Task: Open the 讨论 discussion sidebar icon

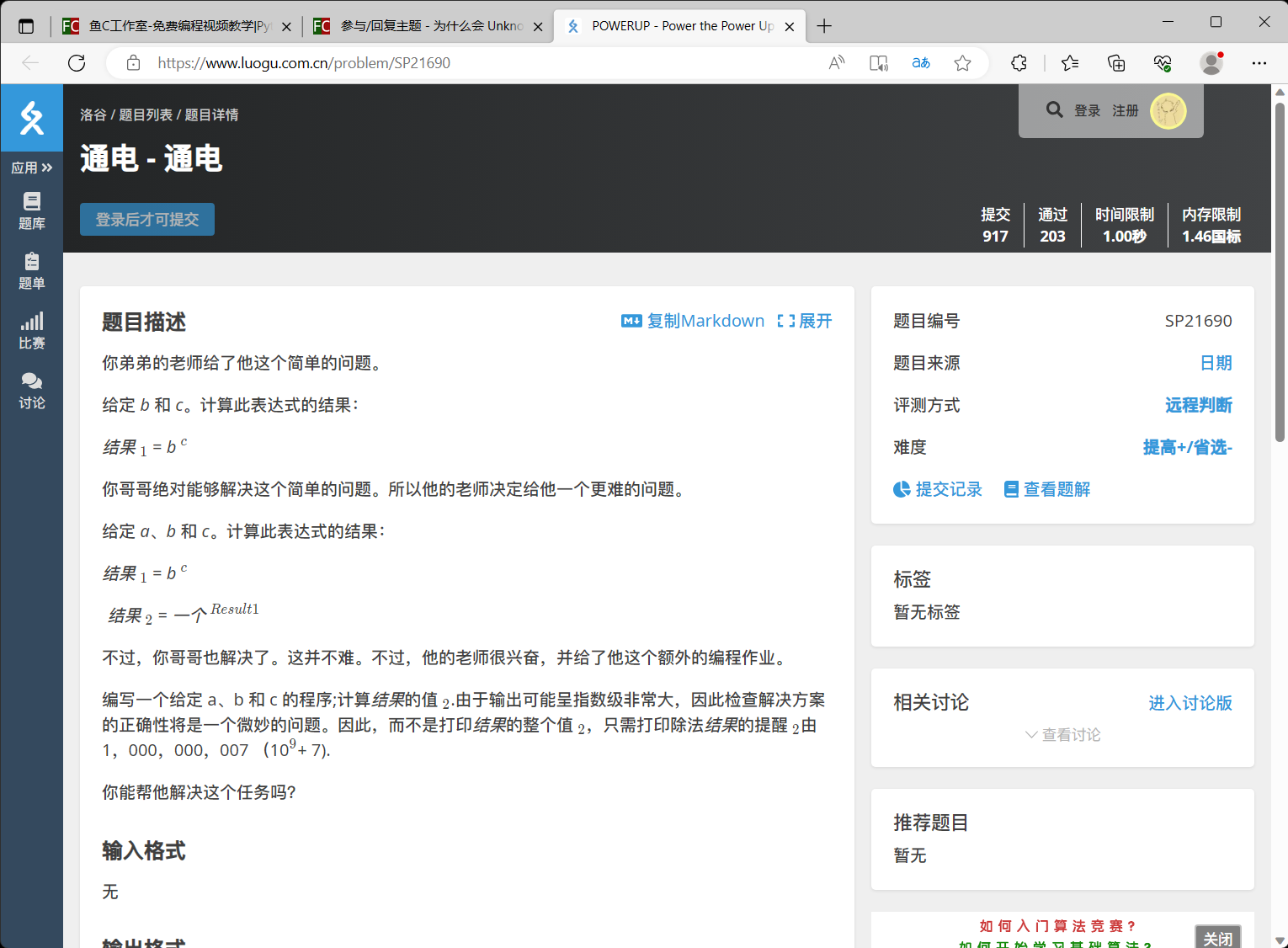Action: pos(32,391)
